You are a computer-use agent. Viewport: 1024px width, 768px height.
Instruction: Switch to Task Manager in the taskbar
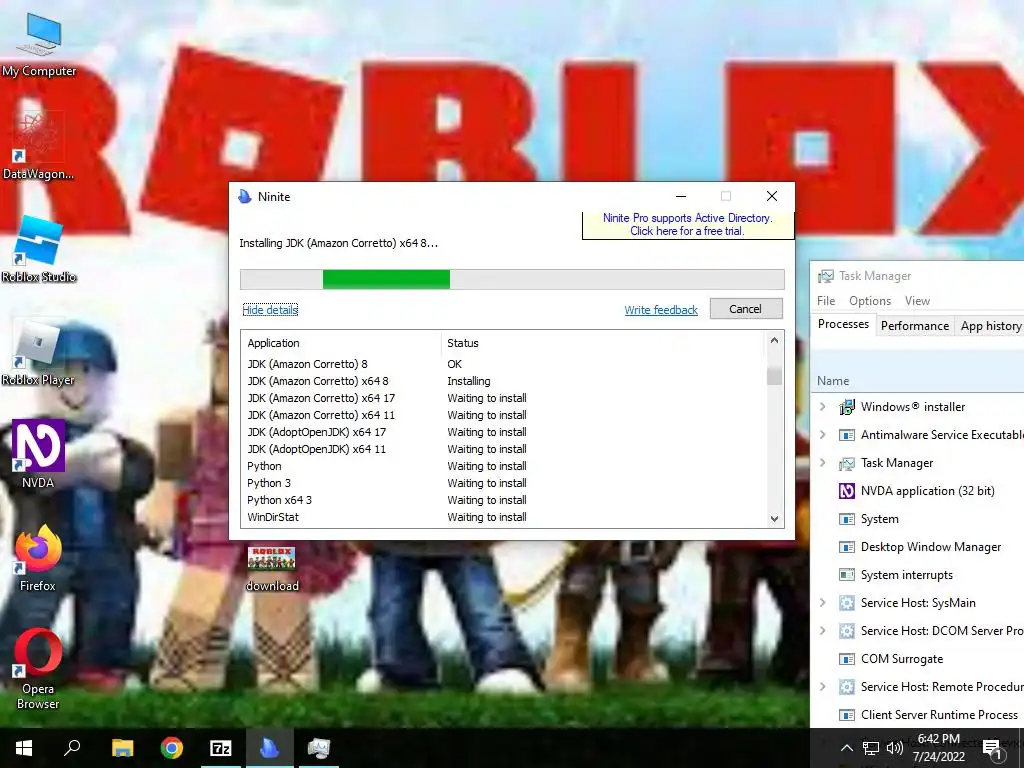[319, 748]
